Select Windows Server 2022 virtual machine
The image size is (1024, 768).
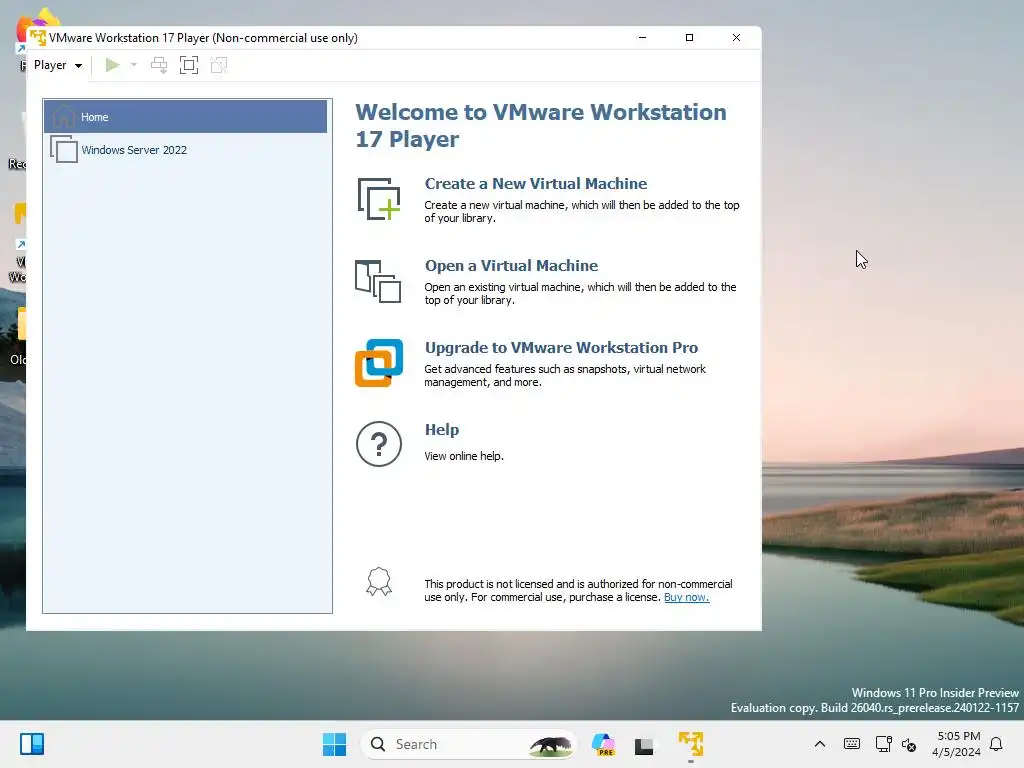coord(185,150)
